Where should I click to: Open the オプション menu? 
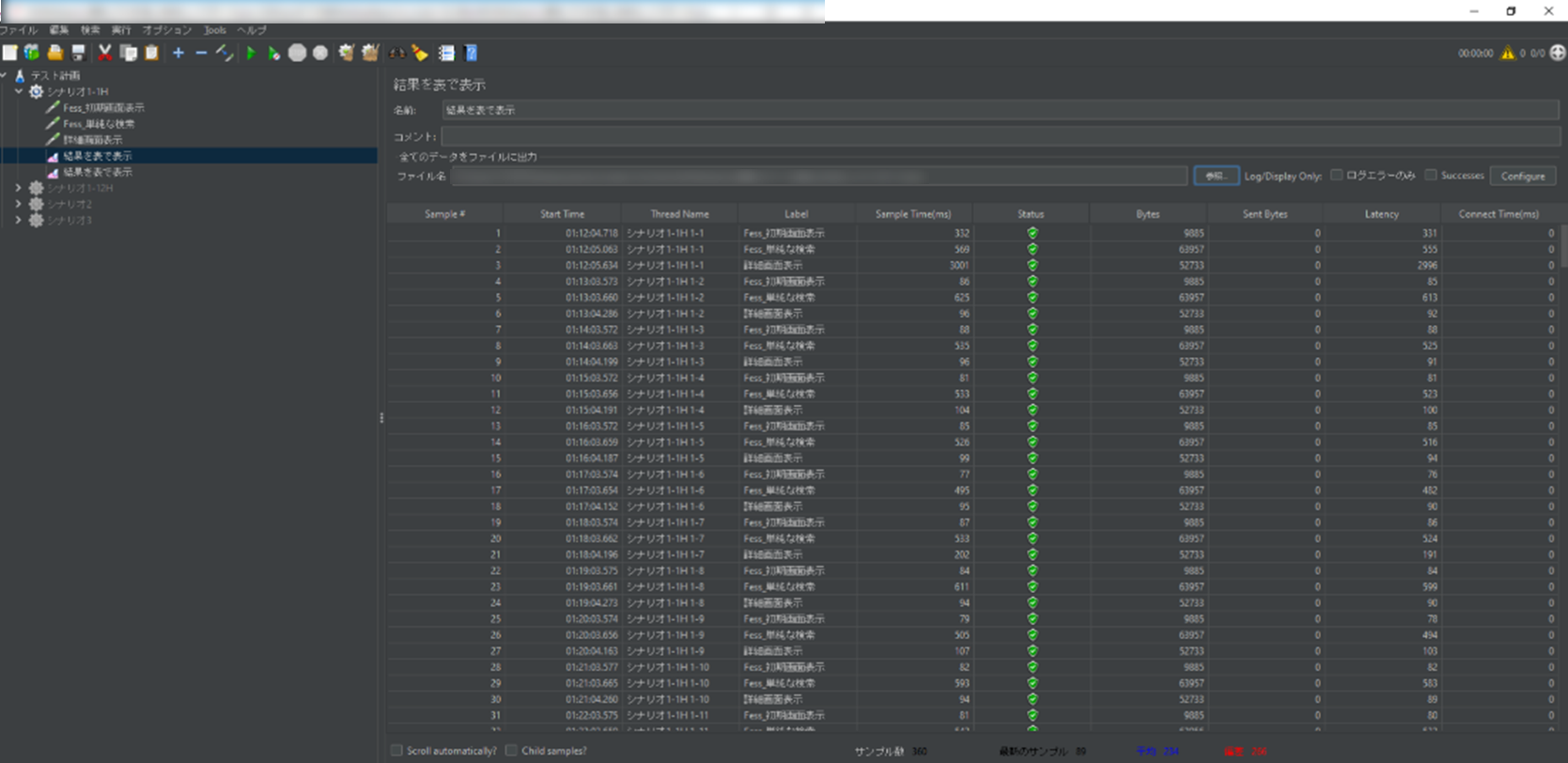(167, 30)
